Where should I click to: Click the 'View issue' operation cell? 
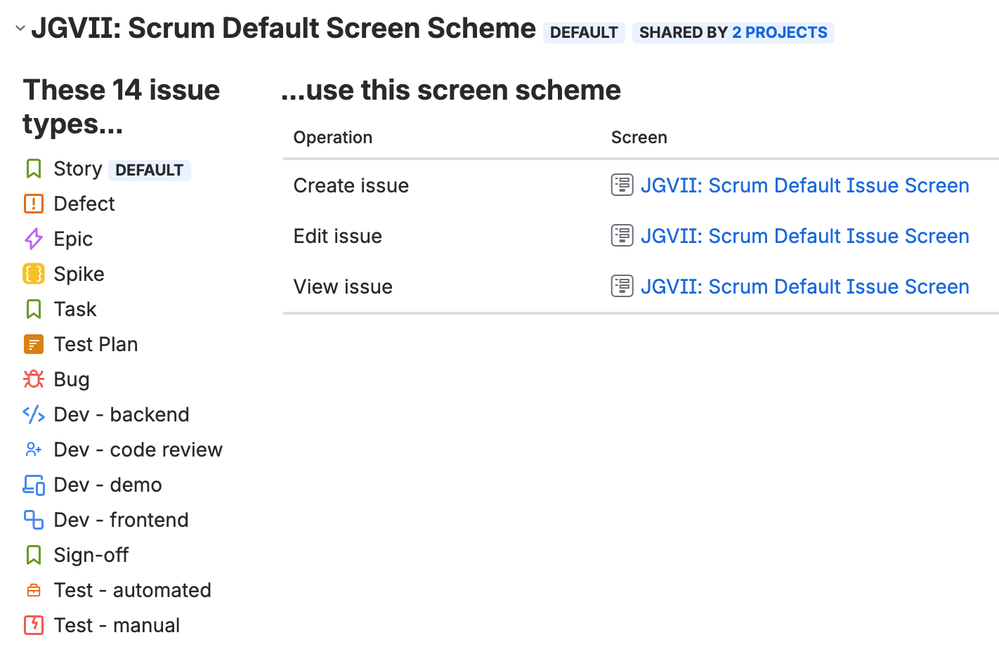pos(343,287)
